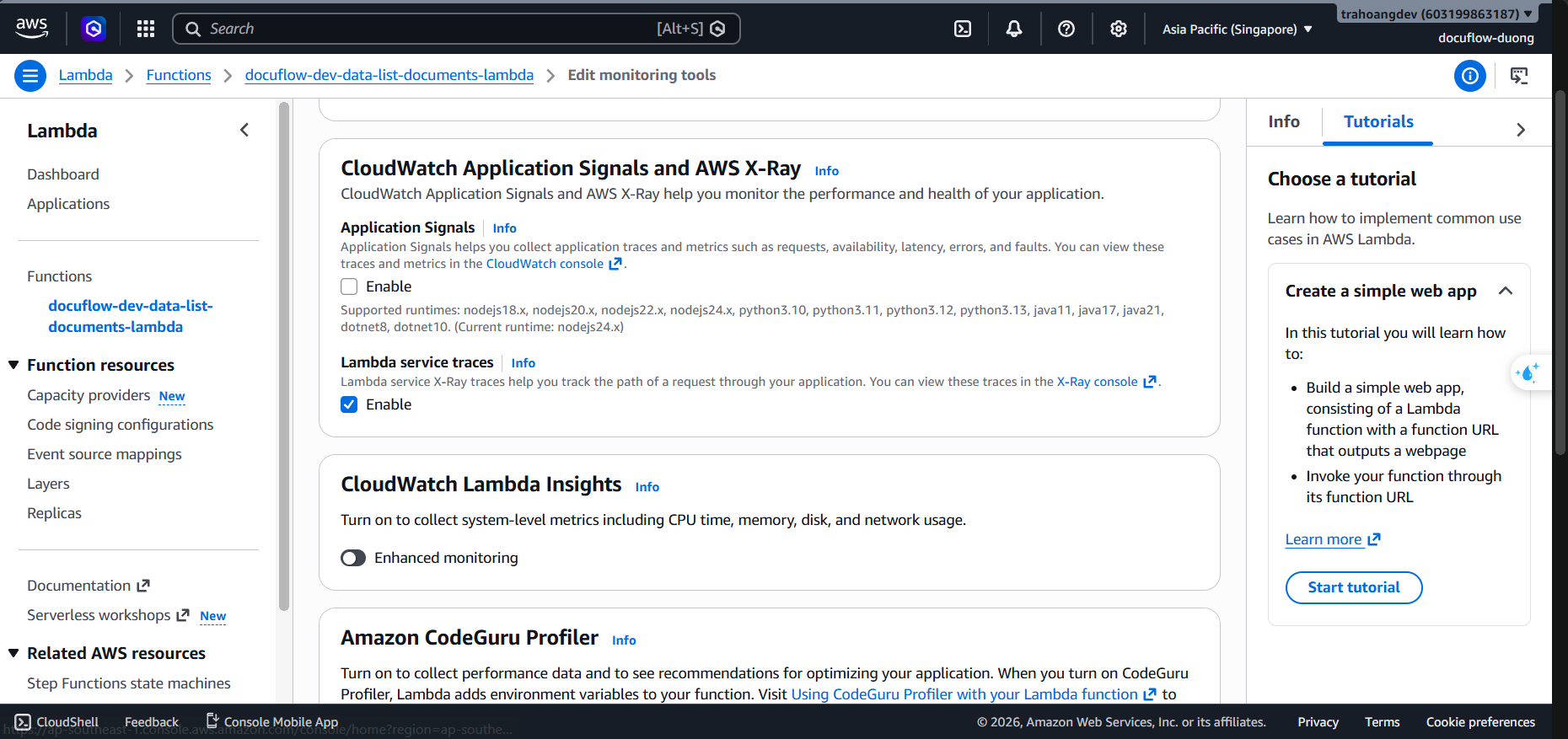The height and width of the screenshot is (739, 1568).
Task: Click Info next to CloudWatch Lambda Insights
Action: click(647, 487)
